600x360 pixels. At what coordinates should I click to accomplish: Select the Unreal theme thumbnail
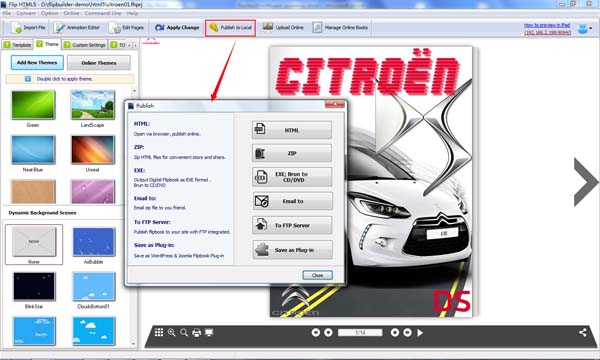[93, 150]
